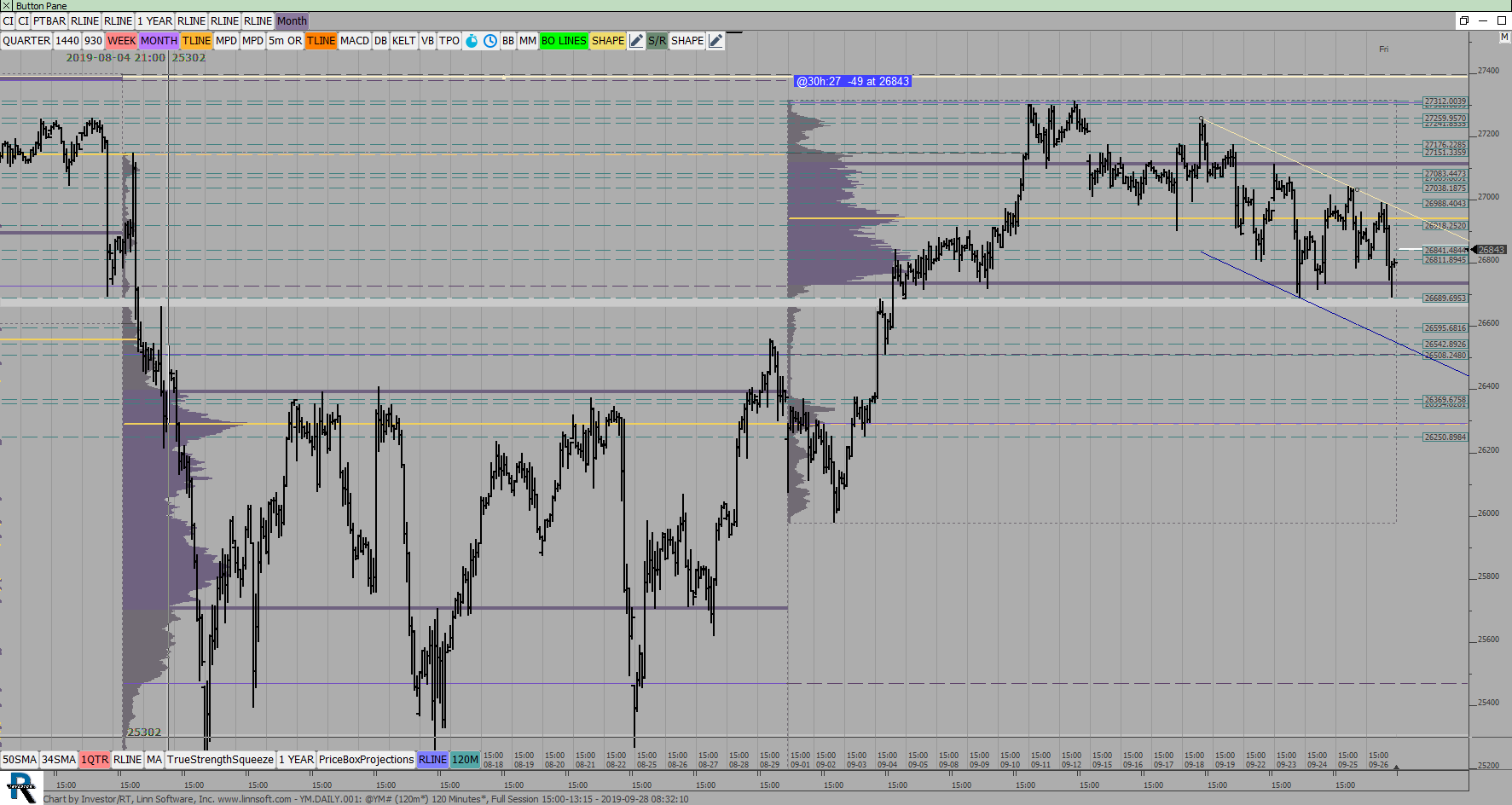Viewport: 1512px width, 805px height.
Task: Toggle the BB indicator button
Action: coord(508,41)
